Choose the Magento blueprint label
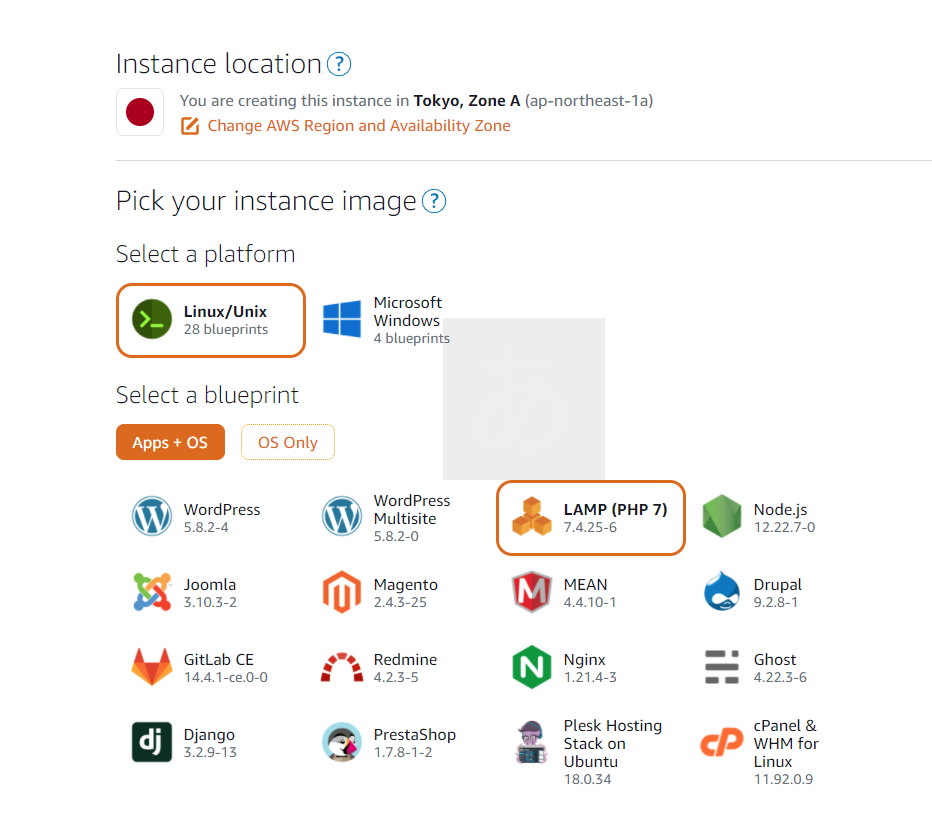Screen dimensions: 932x816 405,584
